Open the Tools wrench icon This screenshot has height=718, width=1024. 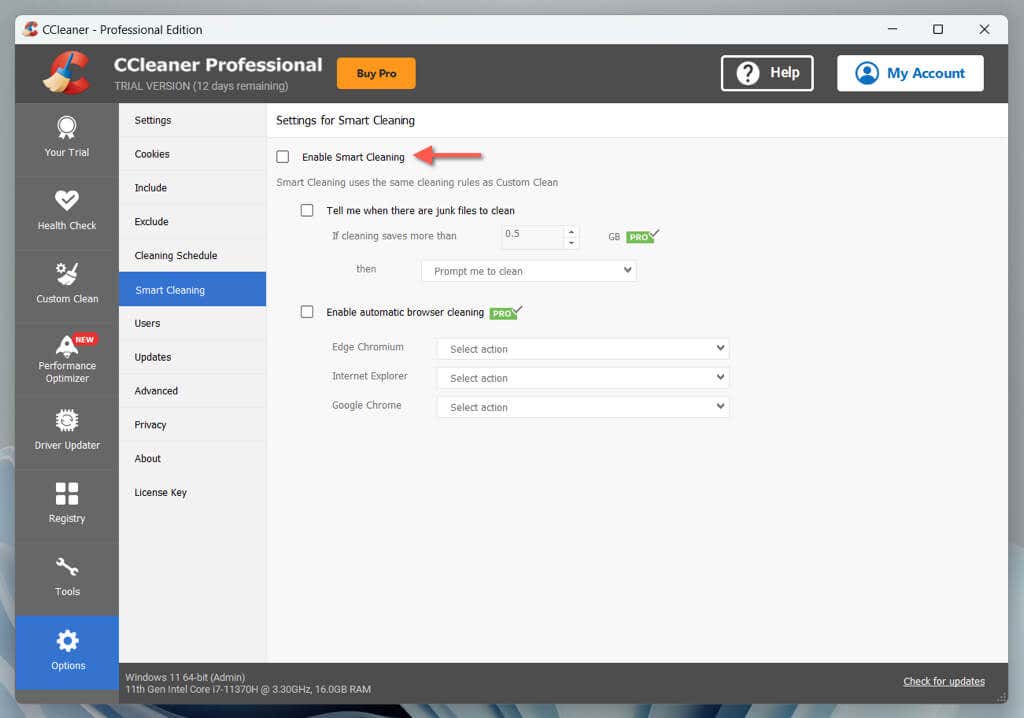(x=67, y=566)
